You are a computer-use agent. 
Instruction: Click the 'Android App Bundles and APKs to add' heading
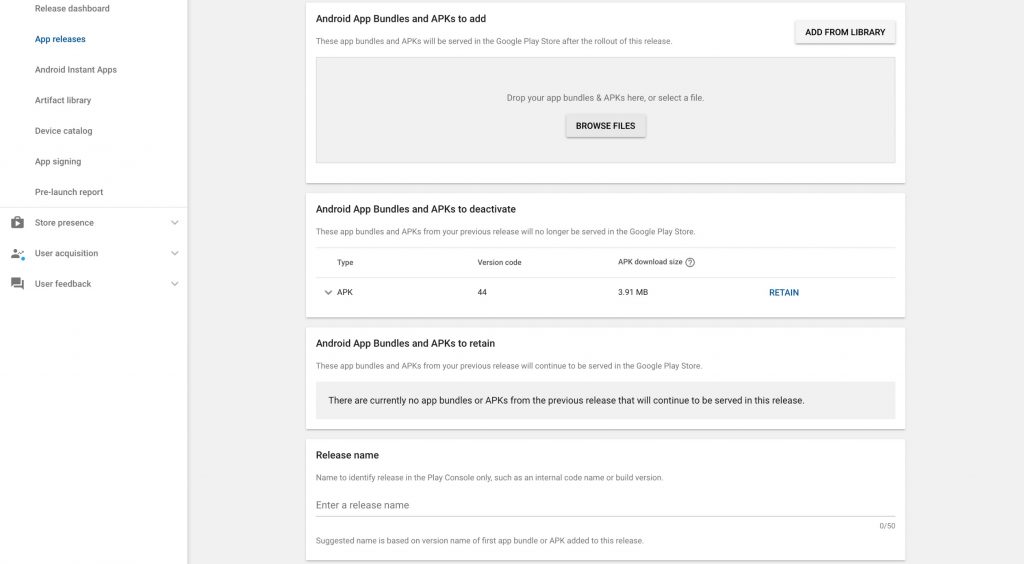[x=401, y=19]
